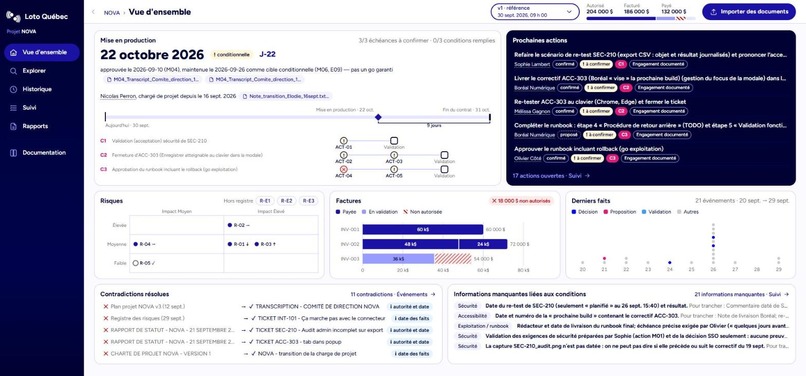
Task: Open the 17 actions ouvertes Suivi link
Action: pyautogui.click(x=551, y=175)
